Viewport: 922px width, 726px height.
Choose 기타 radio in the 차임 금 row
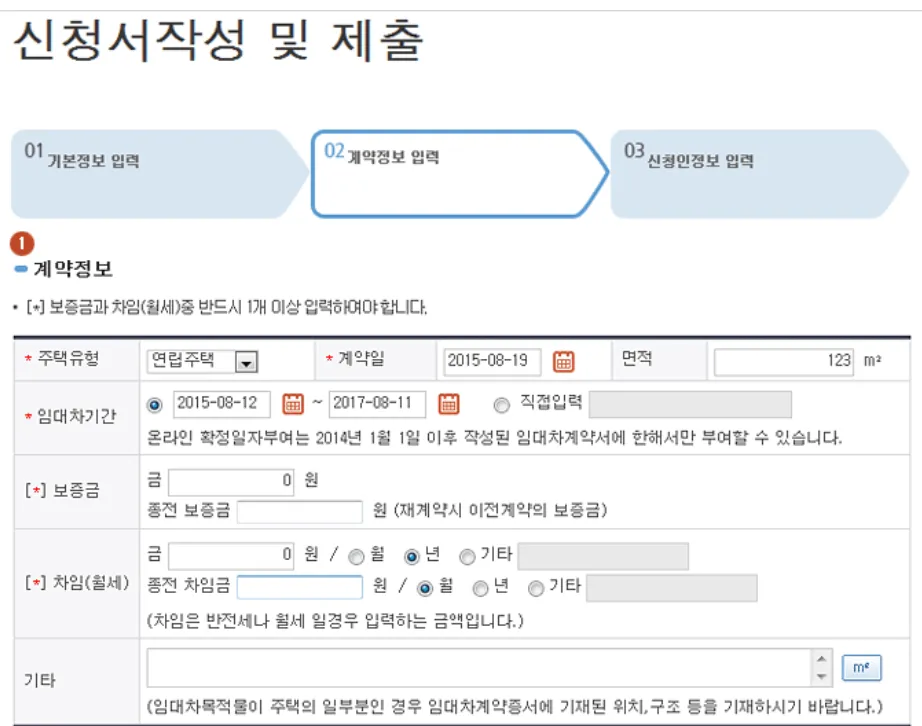pos(467,556)
